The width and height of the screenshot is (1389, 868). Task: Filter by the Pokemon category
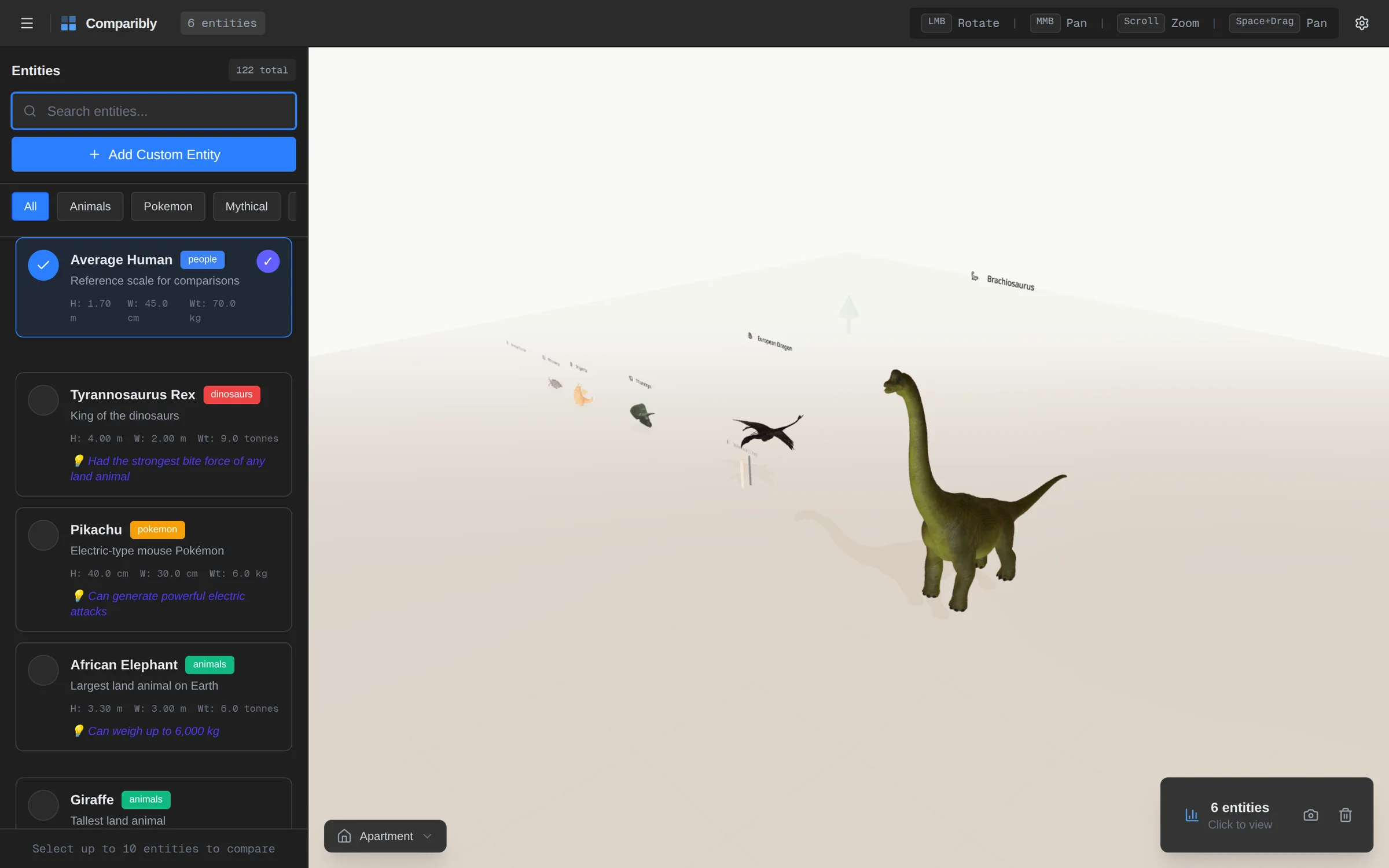tap(168, 207)
